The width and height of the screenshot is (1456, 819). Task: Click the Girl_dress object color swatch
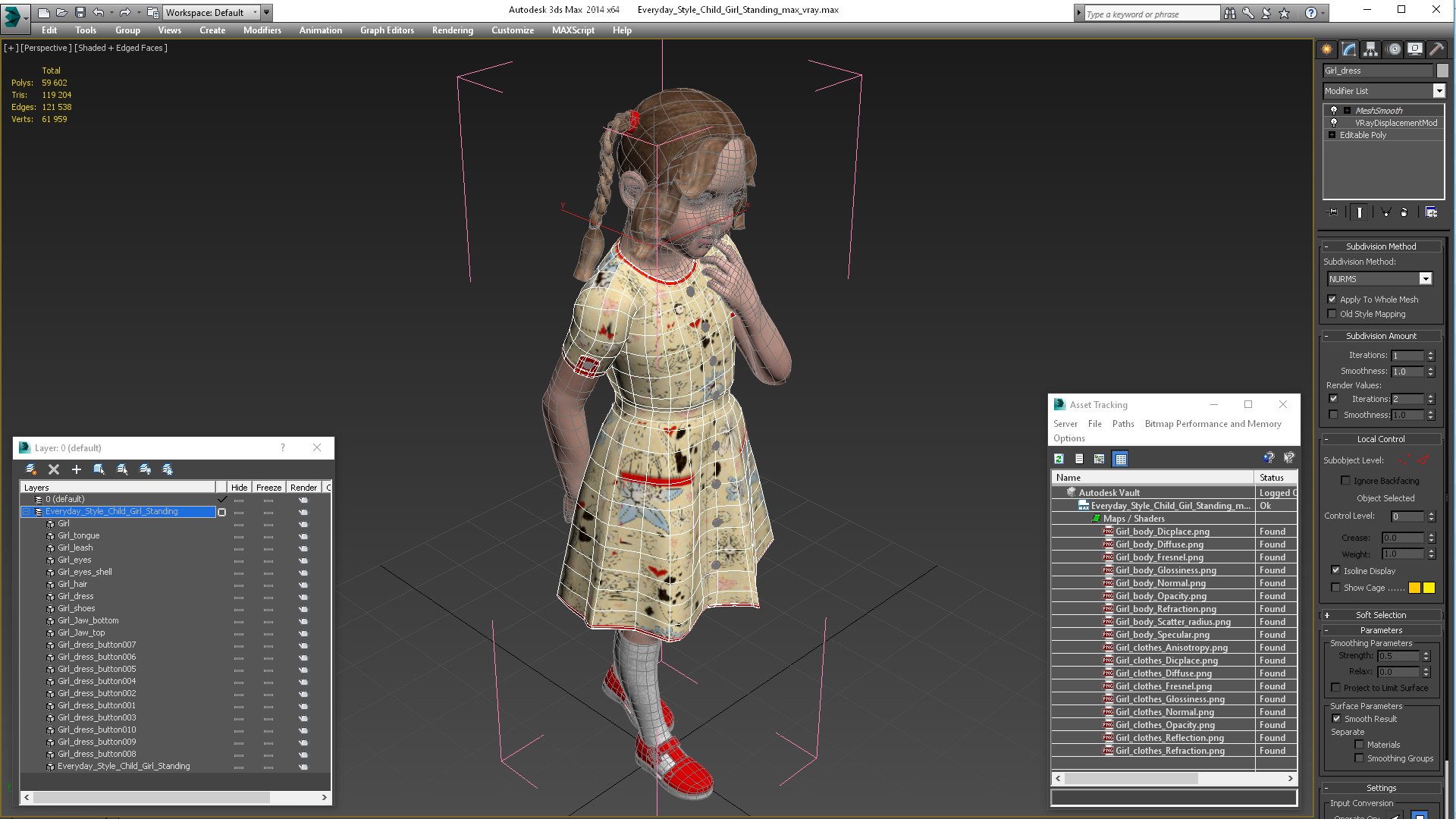1442,71
